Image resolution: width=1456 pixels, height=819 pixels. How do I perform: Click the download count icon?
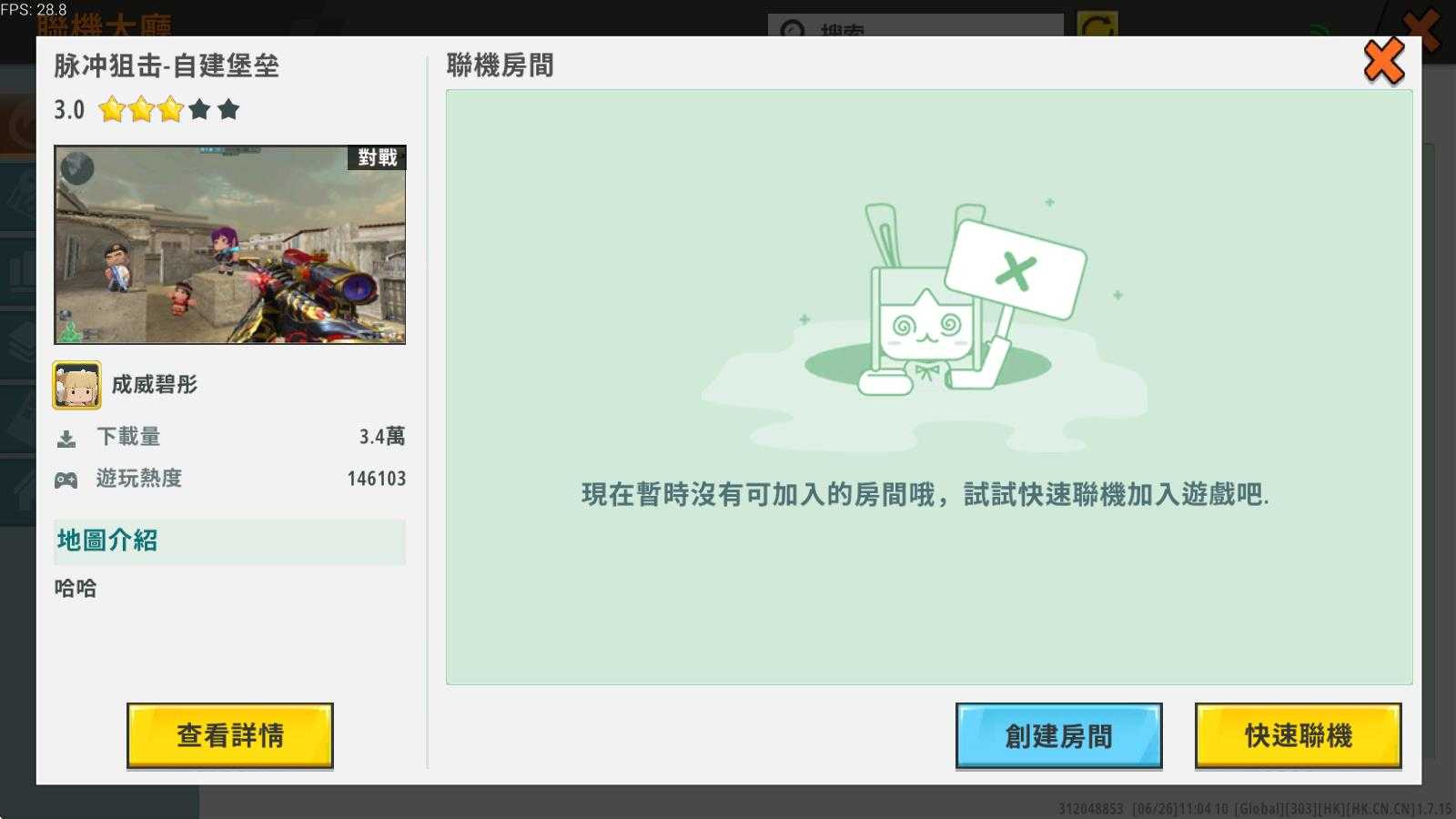coord(66,439)
